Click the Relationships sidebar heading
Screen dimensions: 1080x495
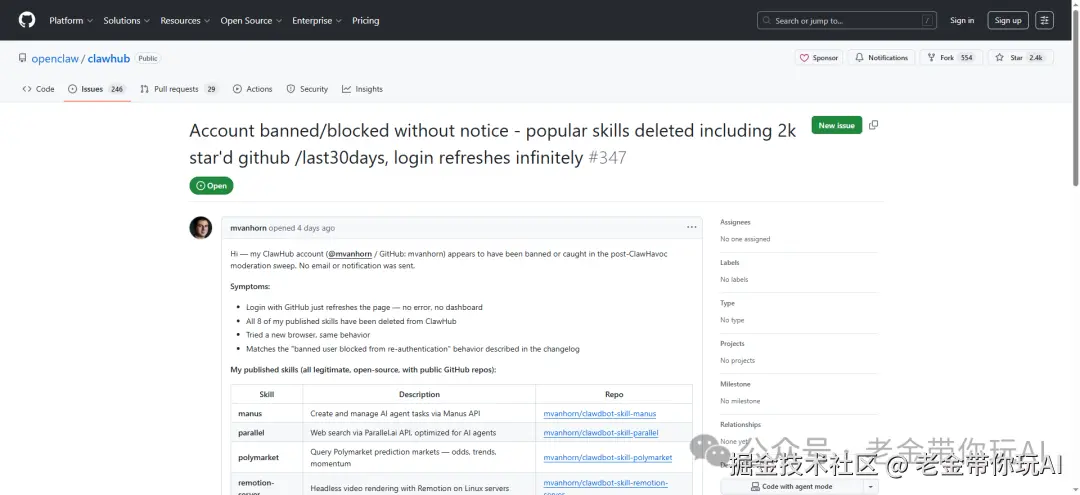[x=740, y=425]
